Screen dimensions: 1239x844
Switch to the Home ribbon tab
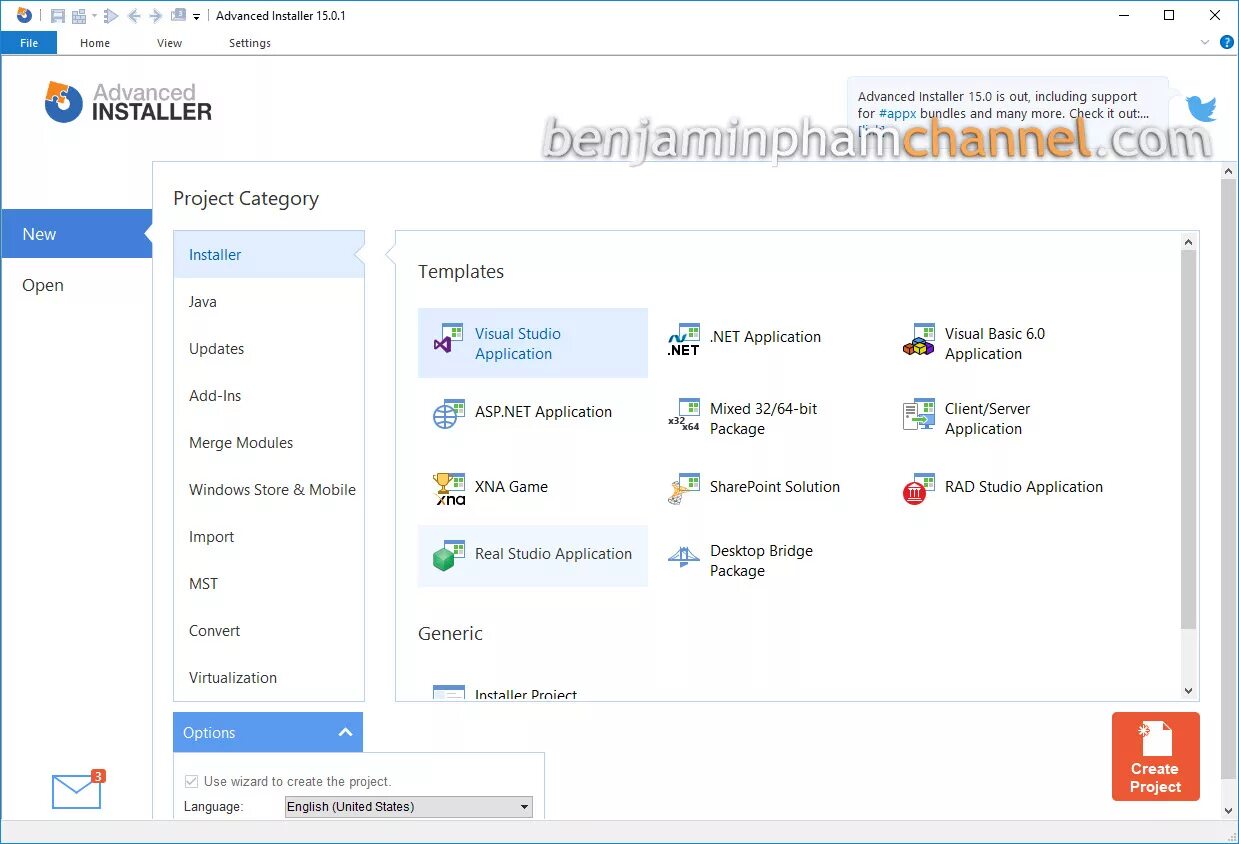95,43
